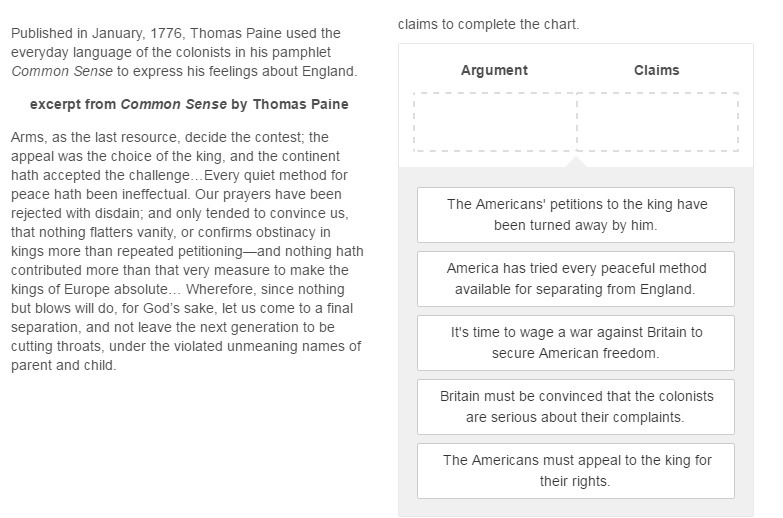Click 'Thomas Paine' in the bold excerpt heading
This screenshot has height=518, width=783.
(x=300, y=104)
